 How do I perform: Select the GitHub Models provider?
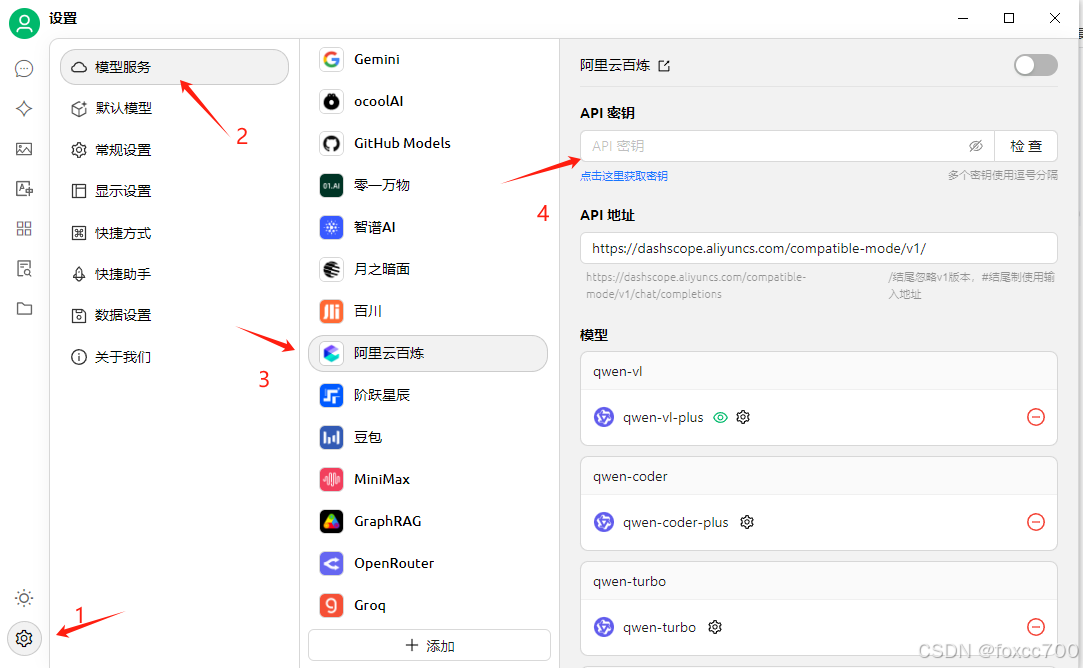[428, 144]
